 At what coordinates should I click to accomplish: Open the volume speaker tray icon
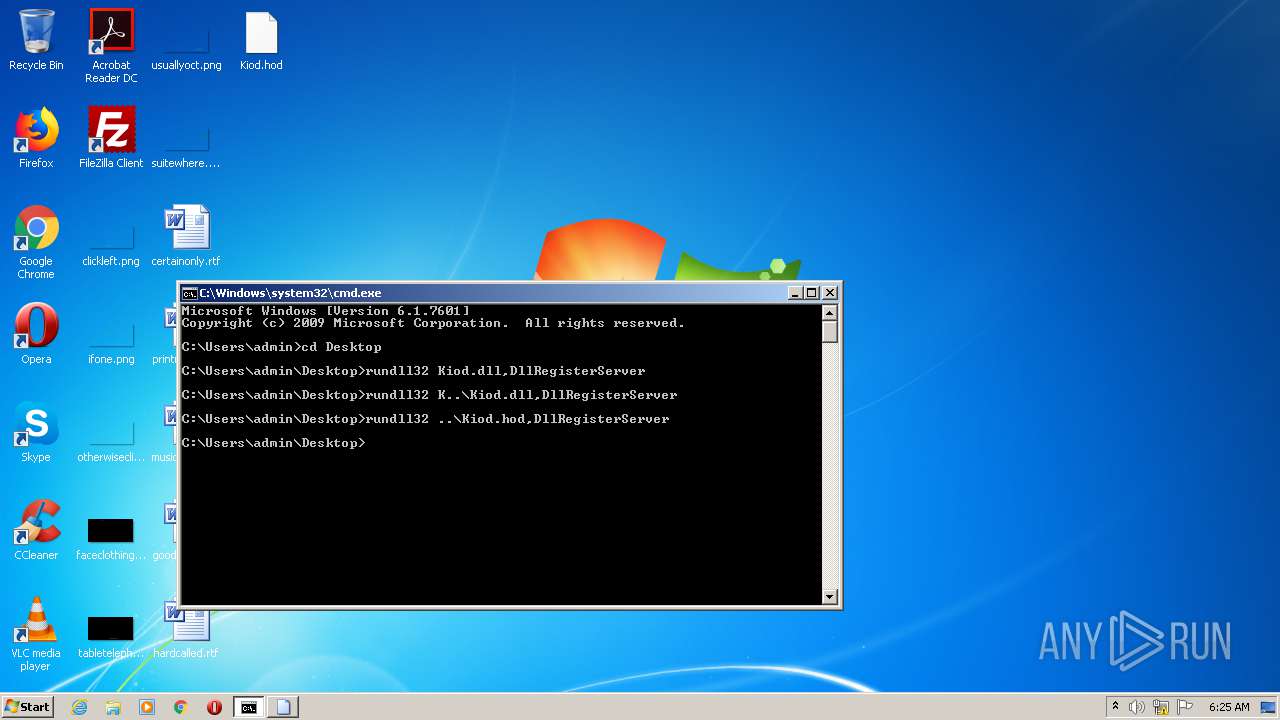pyautogui.click(x=1136, y=707)
